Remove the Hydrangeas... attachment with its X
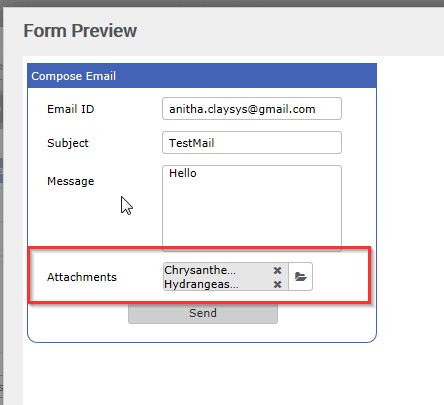The image size is (444, 405). pyautogui.click(x=277, y=285)
